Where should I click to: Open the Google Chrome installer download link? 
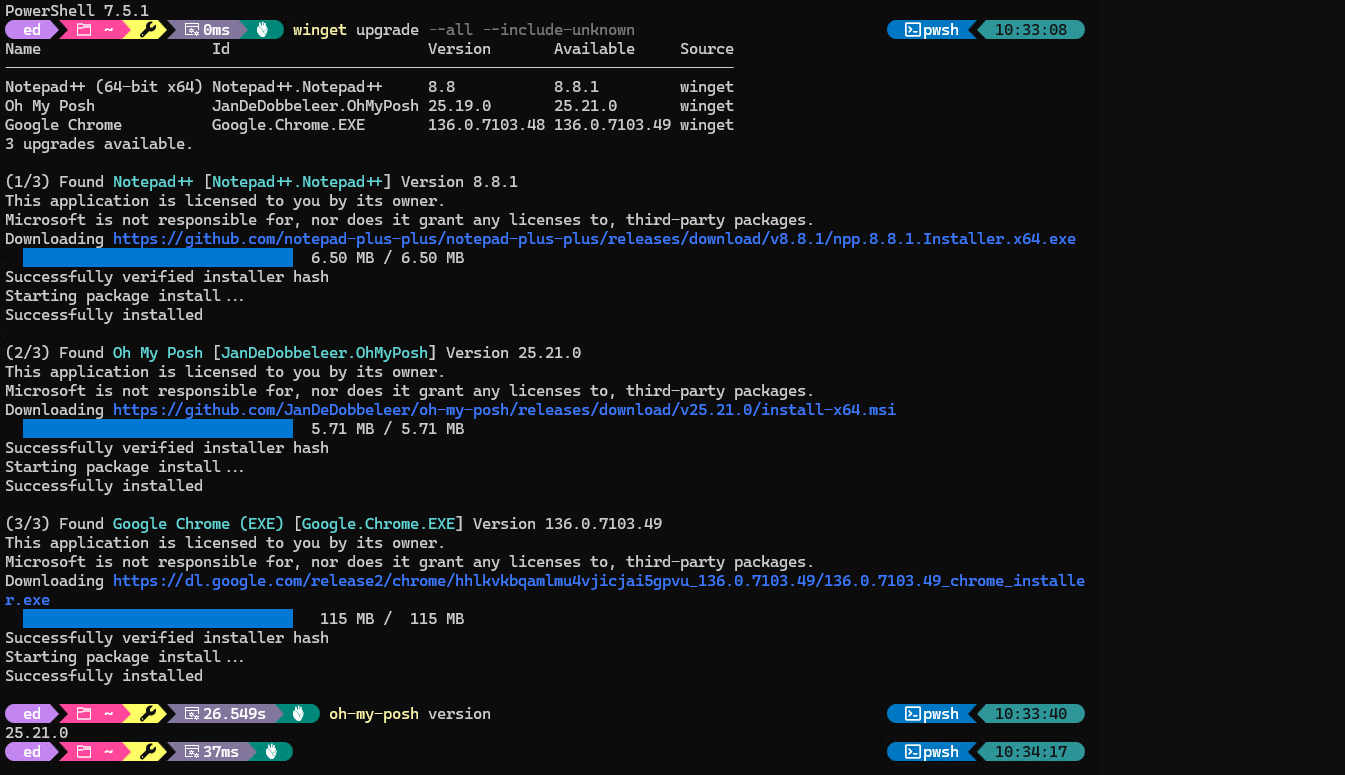click(x=597, y=581)
